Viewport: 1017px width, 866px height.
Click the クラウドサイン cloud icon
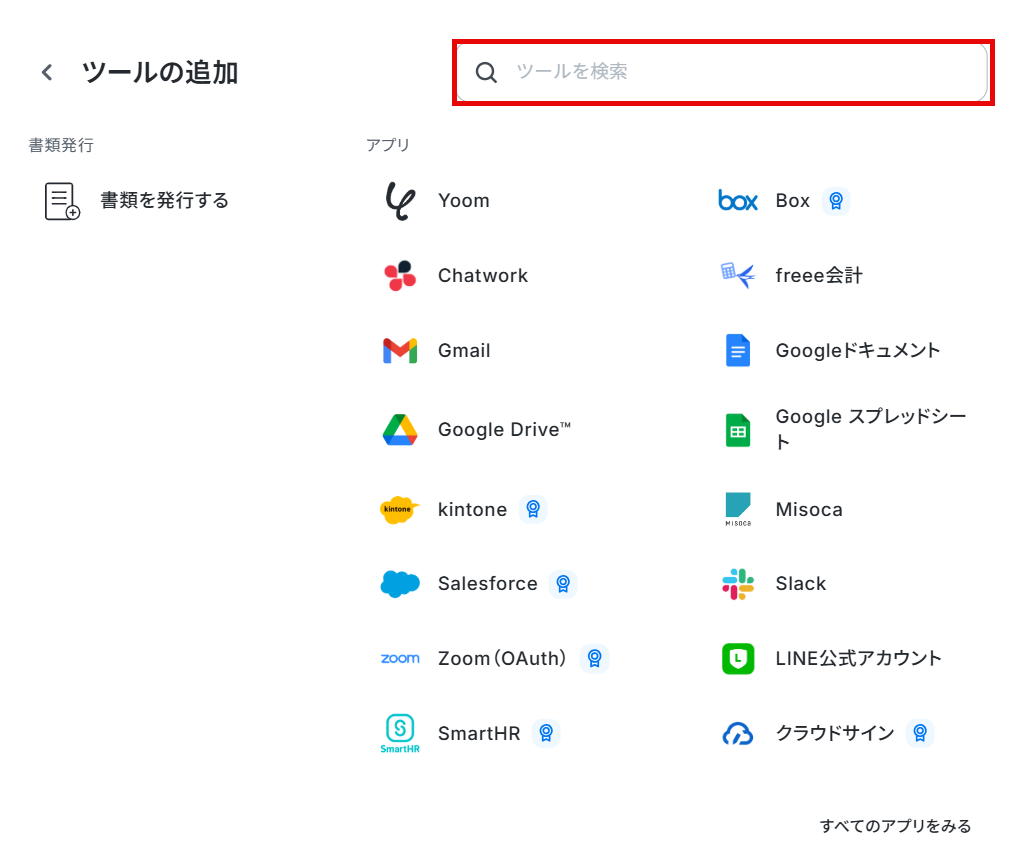coord(738,734)
